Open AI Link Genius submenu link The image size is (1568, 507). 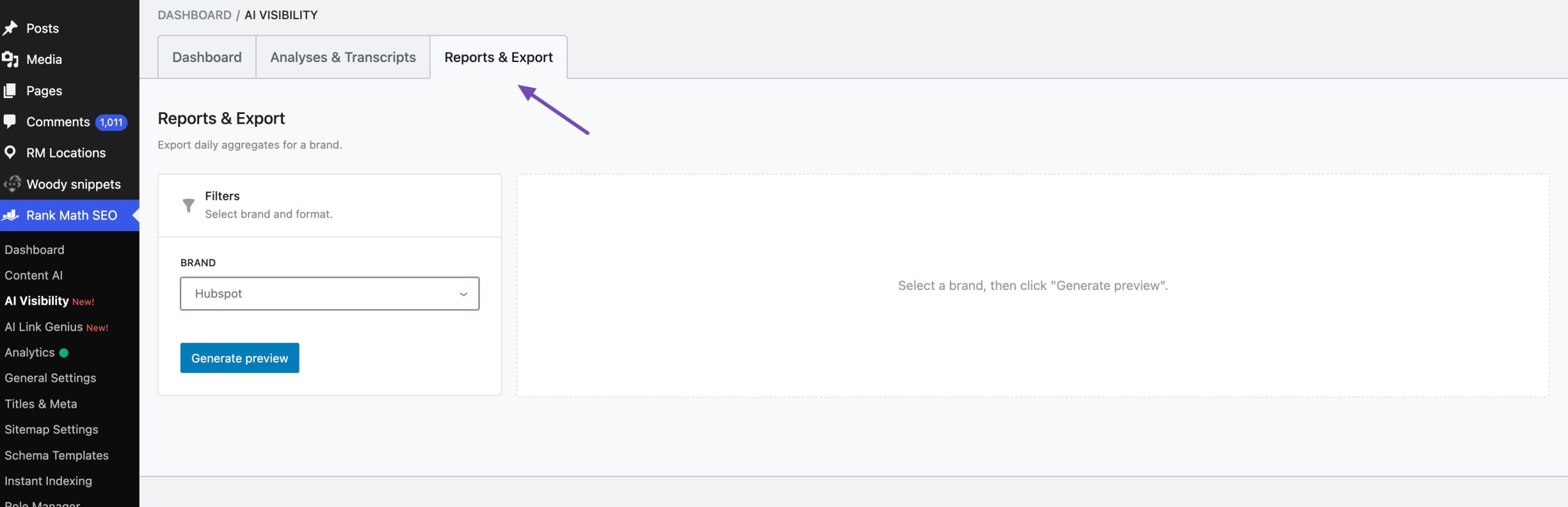click(43, 327)
